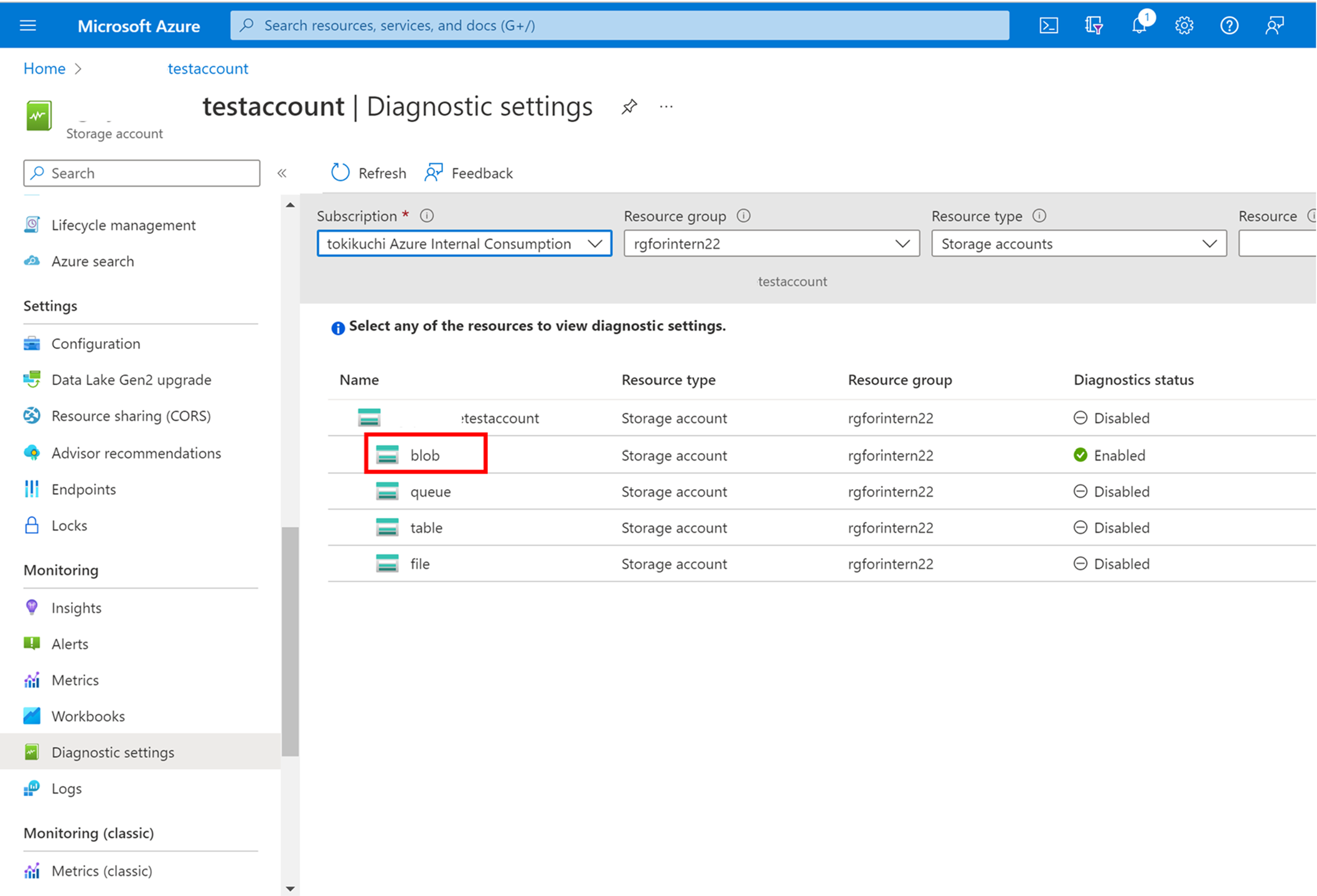The width and height of the screenshot is (1317, 896).
Task: Collapse the left navigation pane
Action: pyautogui.click(x=282, y=174)
